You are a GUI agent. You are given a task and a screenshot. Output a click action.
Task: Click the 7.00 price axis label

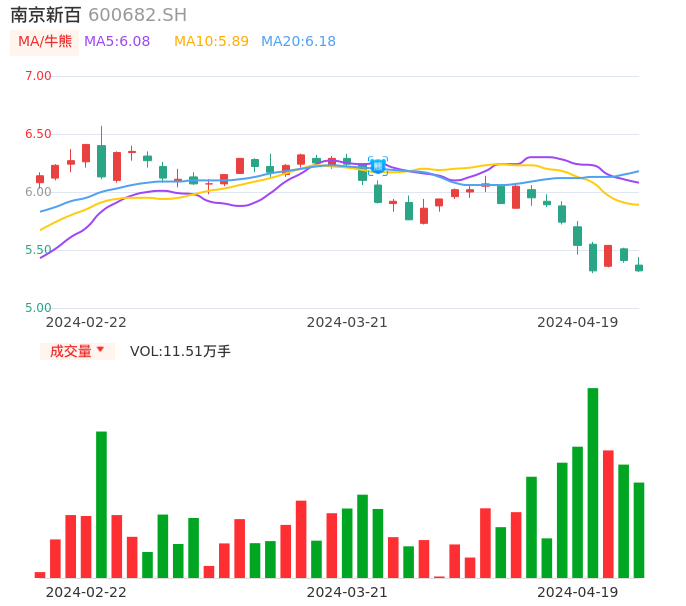38,76
